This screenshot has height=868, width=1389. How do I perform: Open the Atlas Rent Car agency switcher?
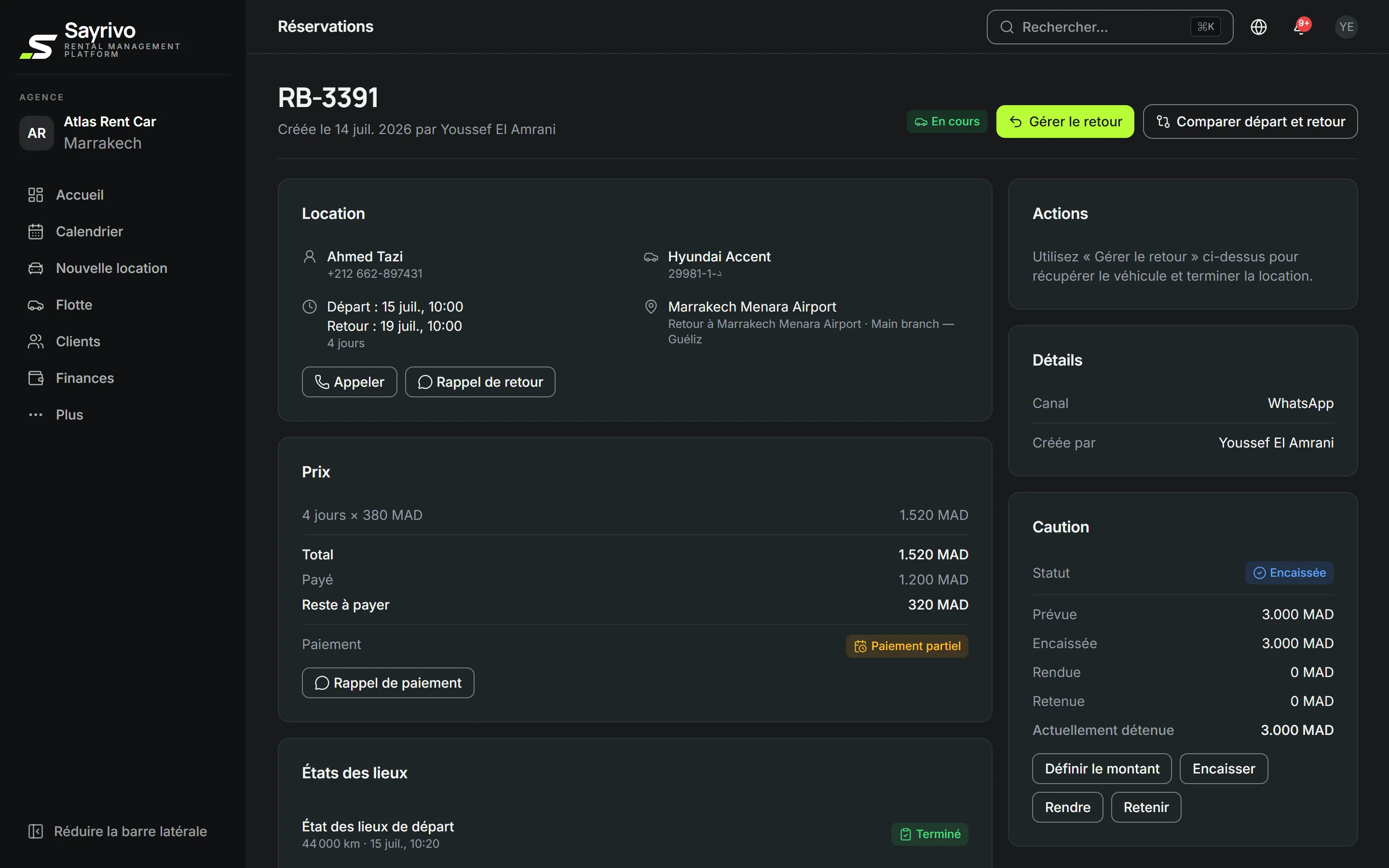[123, 133]
